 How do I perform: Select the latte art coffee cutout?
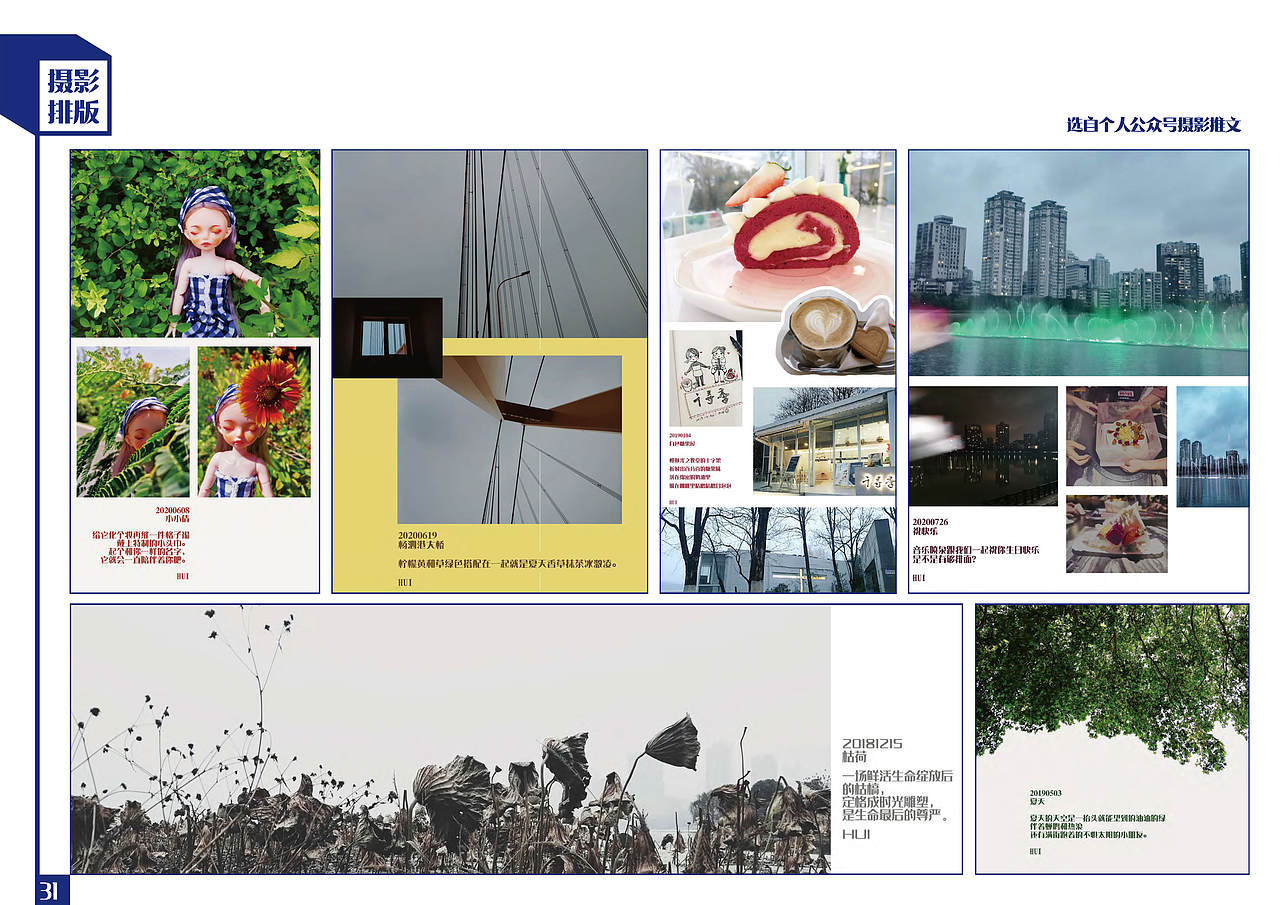834,330
